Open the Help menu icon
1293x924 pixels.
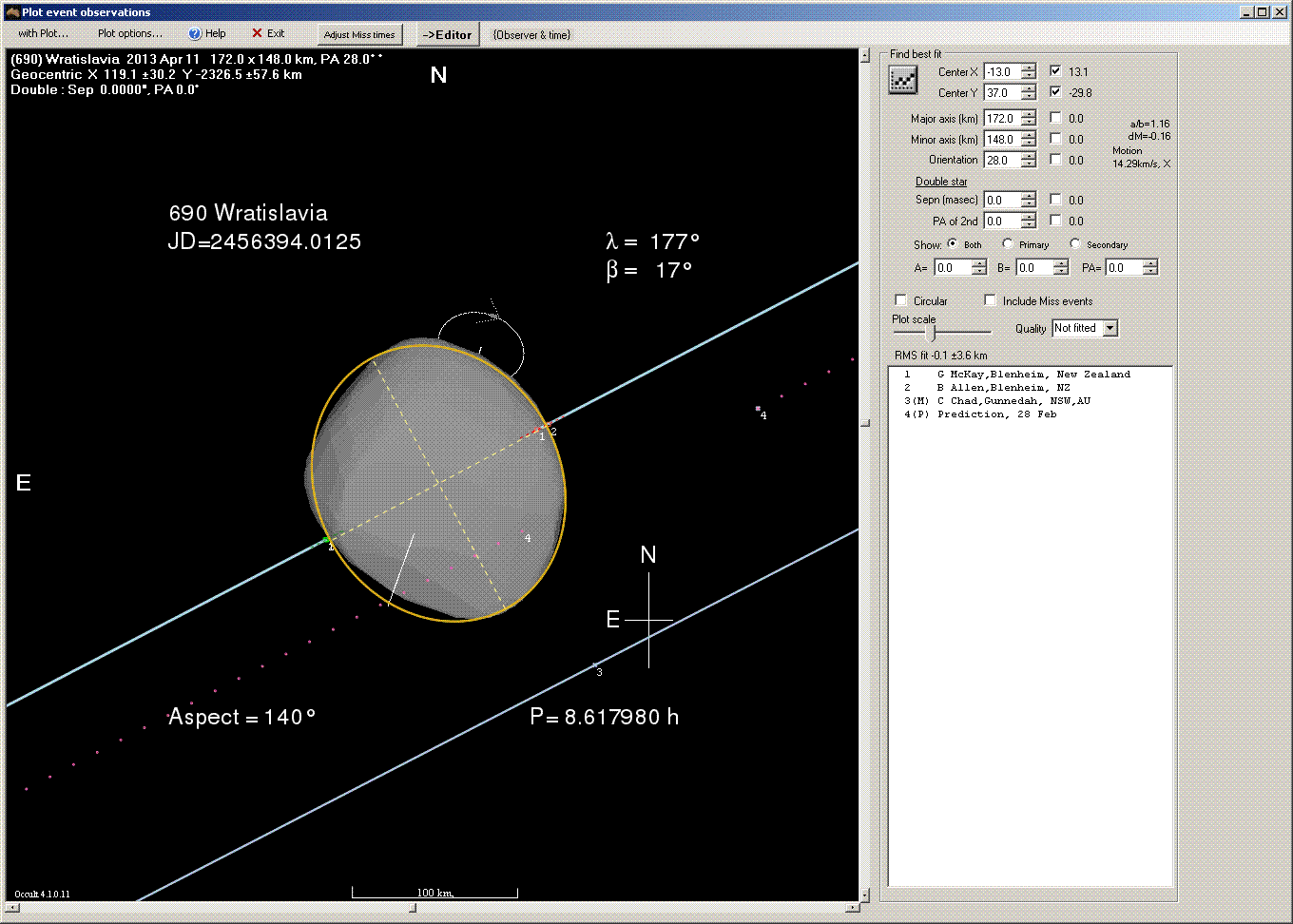(x=195, y=34)
